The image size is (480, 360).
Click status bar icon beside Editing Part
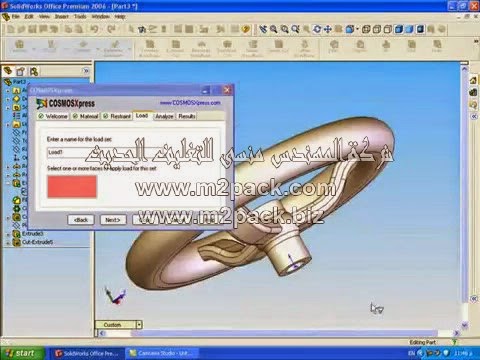[x=454, y=342]
